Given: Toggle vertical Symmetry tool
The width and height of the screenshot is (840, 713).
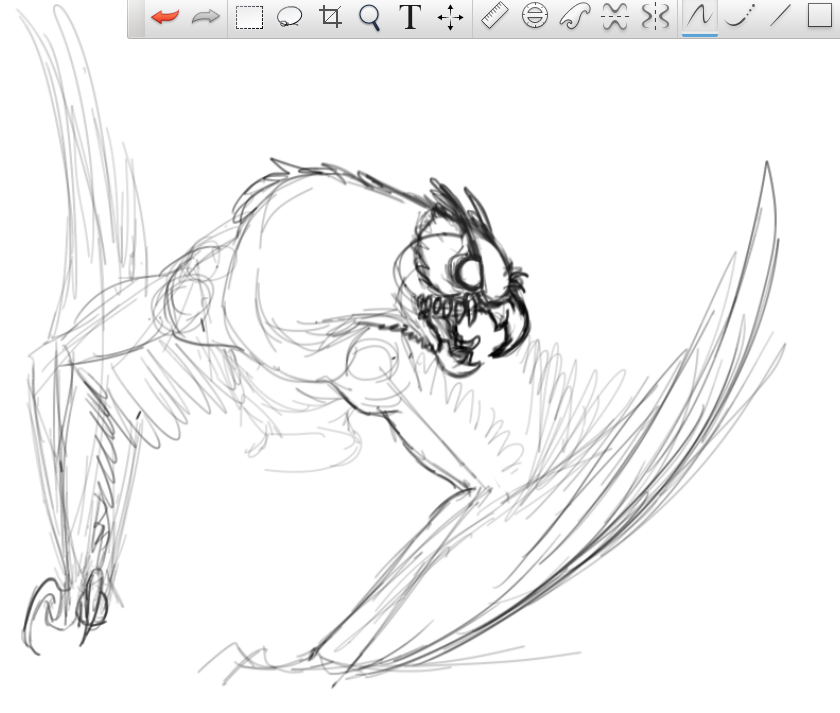Looking at the screenshot, I should click(655, 16).
